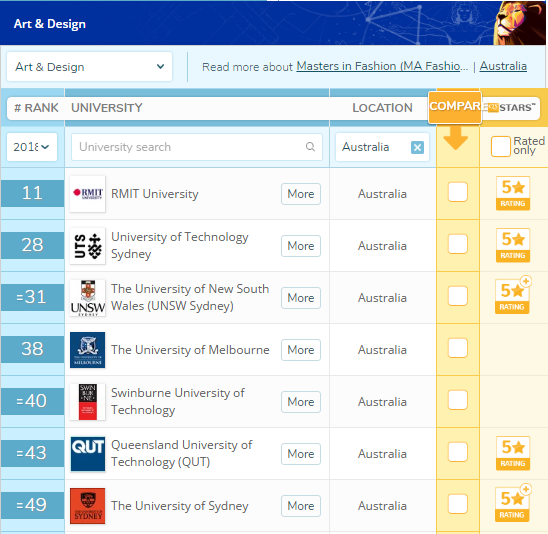Tick compare checkbox for University of Technology Sydney

pos(457,244)
